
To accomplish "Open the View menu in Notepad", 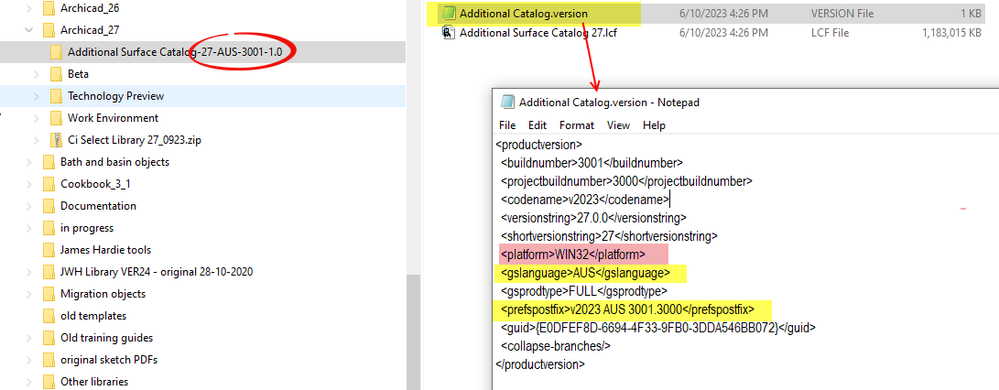I will [619, 125].
